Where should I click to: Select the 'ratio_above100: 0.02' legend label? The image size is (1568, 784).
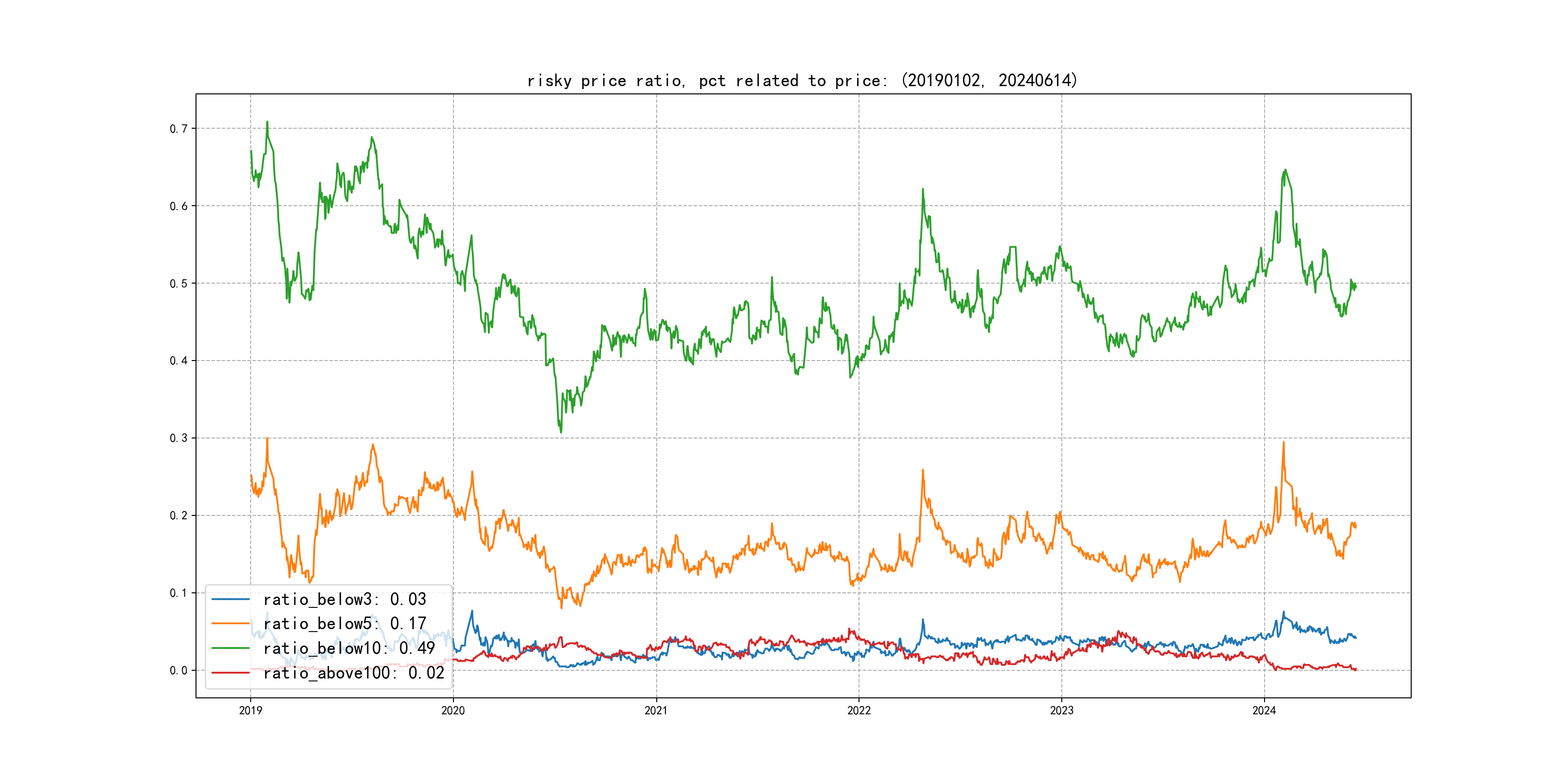(354, 673)
